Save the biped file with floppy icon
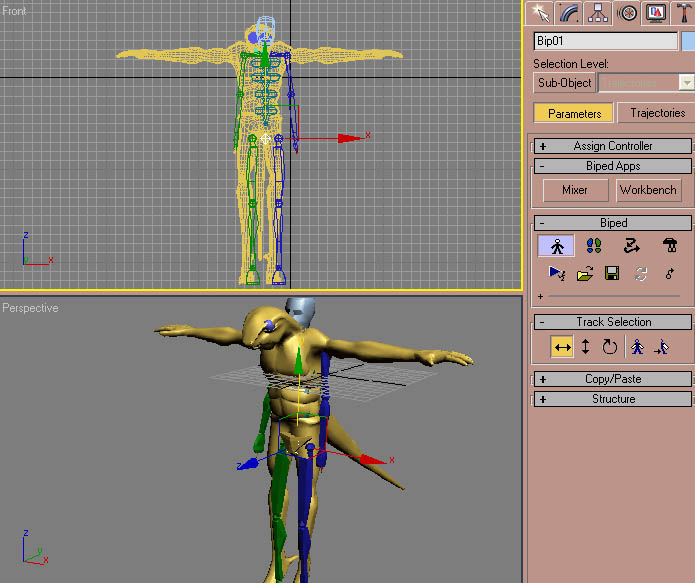Screen dimensions: 695x583 tap(612, 273)
